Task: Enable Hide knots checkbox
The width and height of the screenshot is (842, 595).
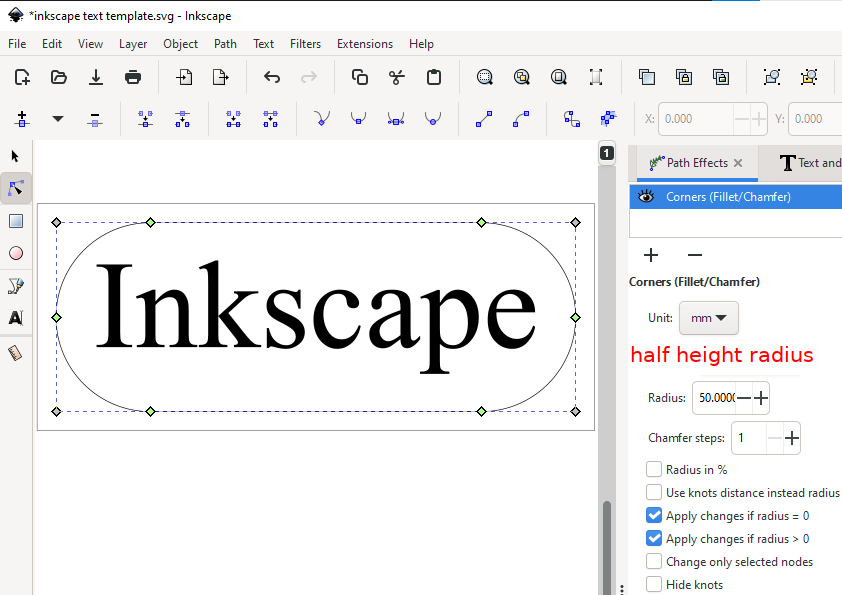Action: [x=654, y=584]
